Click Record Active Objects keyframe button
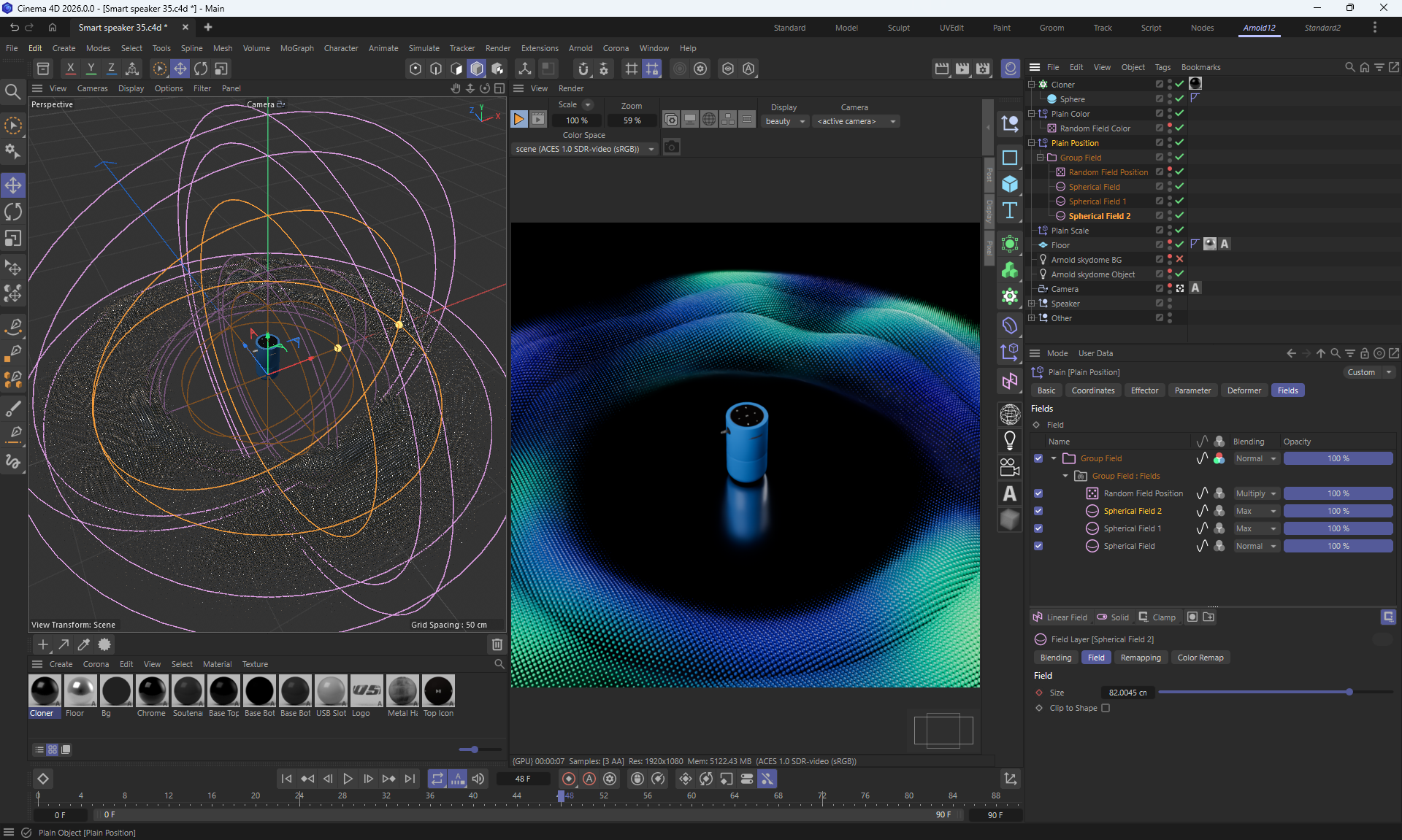 pyautogui.click(x=569, y=779)
